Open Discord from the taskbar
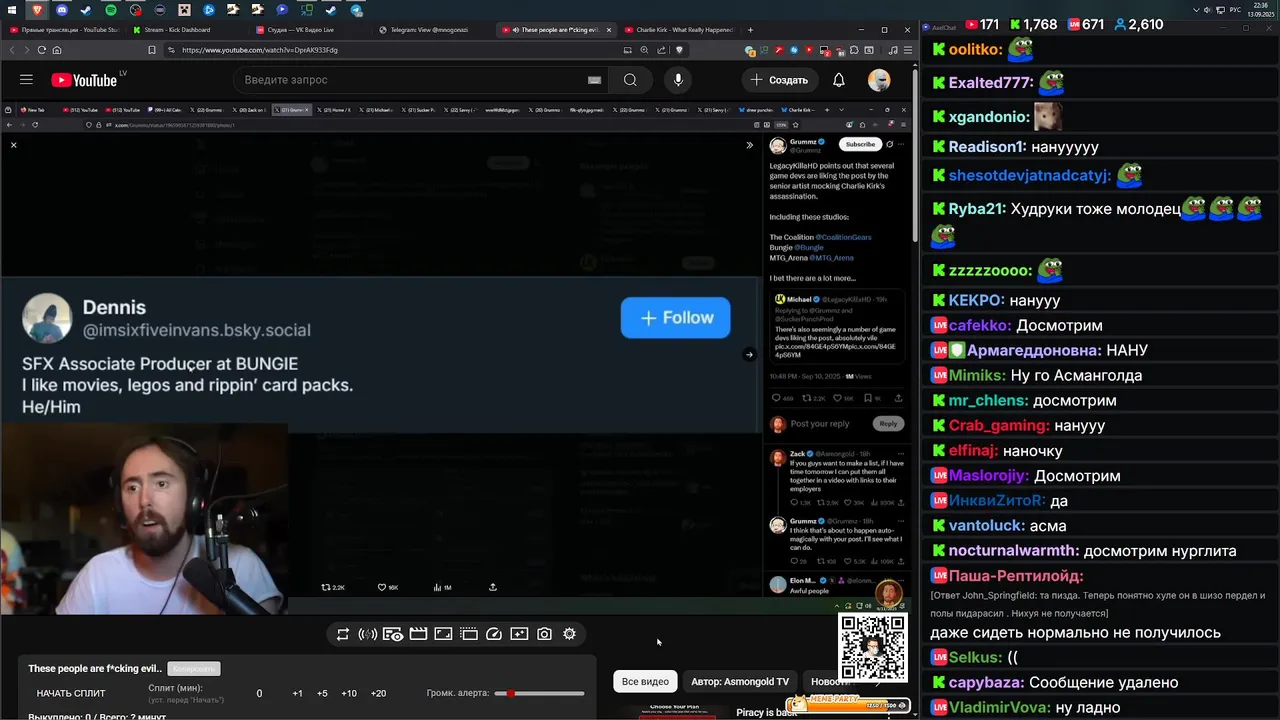Screen dimensions: 1280x720 pyautogui.click(x=61, y=10)
